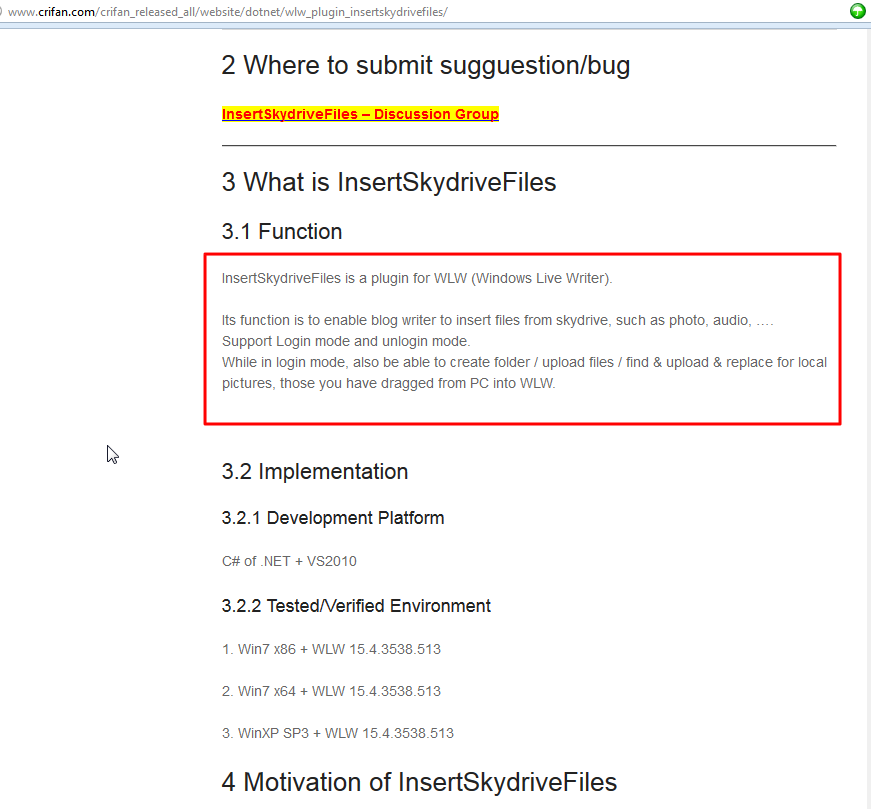This screenshot has height=809, width=871.
Task: Click the green arrow icon in address bar
Action: click(858, 11)
